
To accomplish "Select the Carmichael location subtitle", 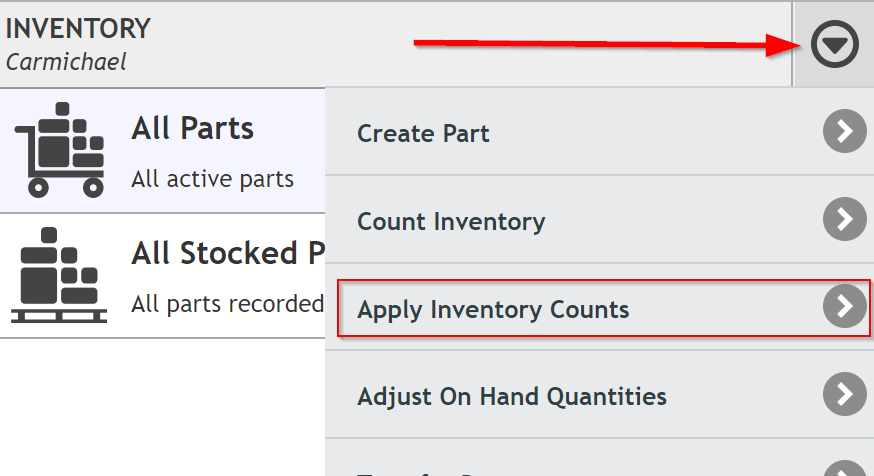I will click(x=66, y=62).
